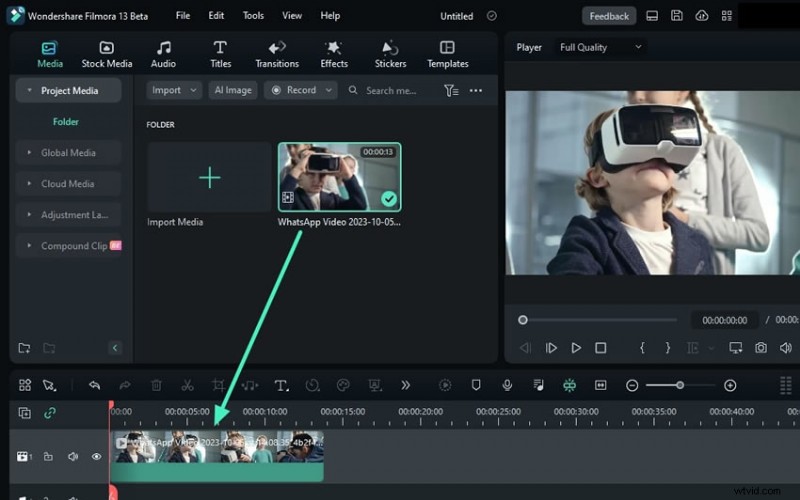
Task: Open the Media tab
Action: tap(49, 55)
